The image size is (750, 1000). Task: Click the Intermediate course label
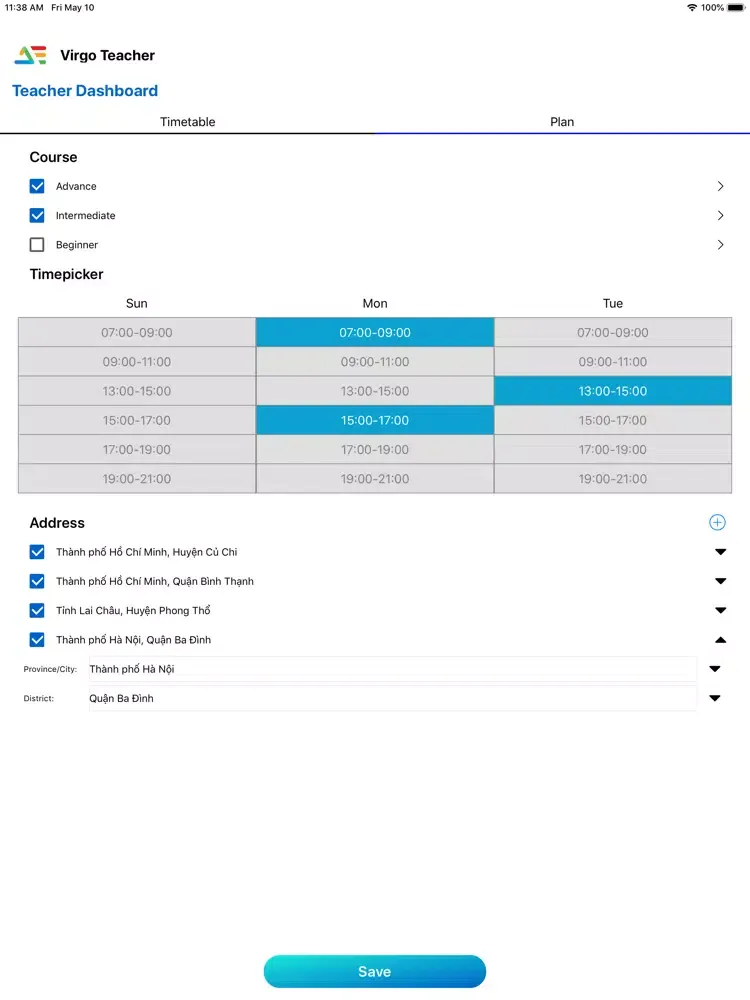[85, 216]
